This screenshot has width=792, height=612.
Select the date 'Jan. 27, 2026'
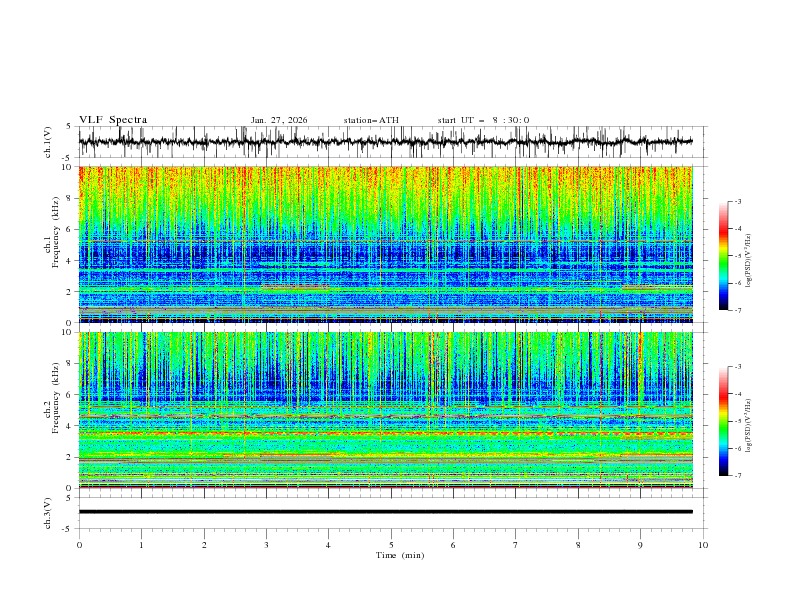(279, 120)
